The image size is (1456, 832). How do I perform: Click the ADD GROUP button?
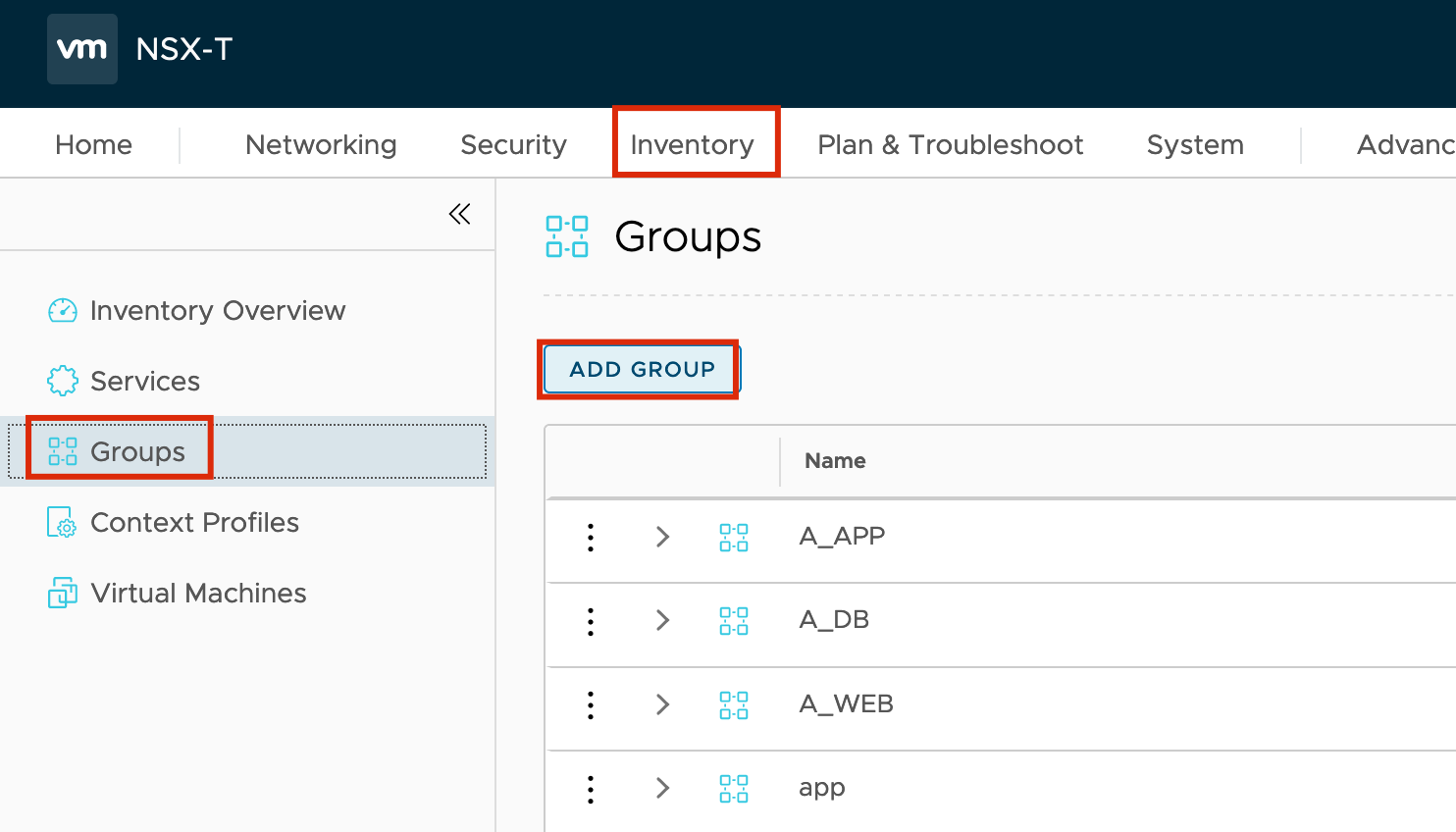coord(642,369)
